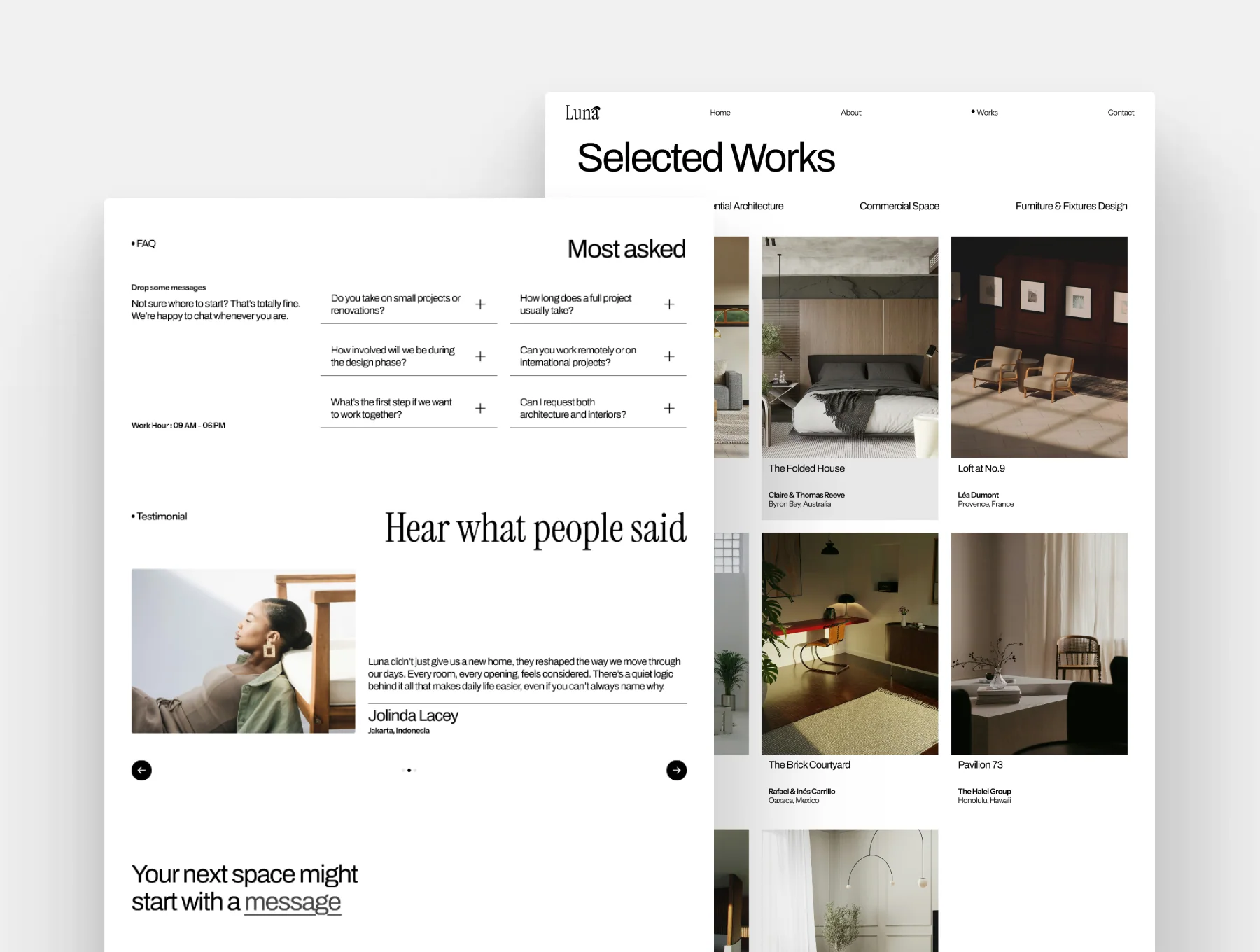Viewport: 1260px width, 952px height.
Task: Open The Folded House project title
Action: 806,468
